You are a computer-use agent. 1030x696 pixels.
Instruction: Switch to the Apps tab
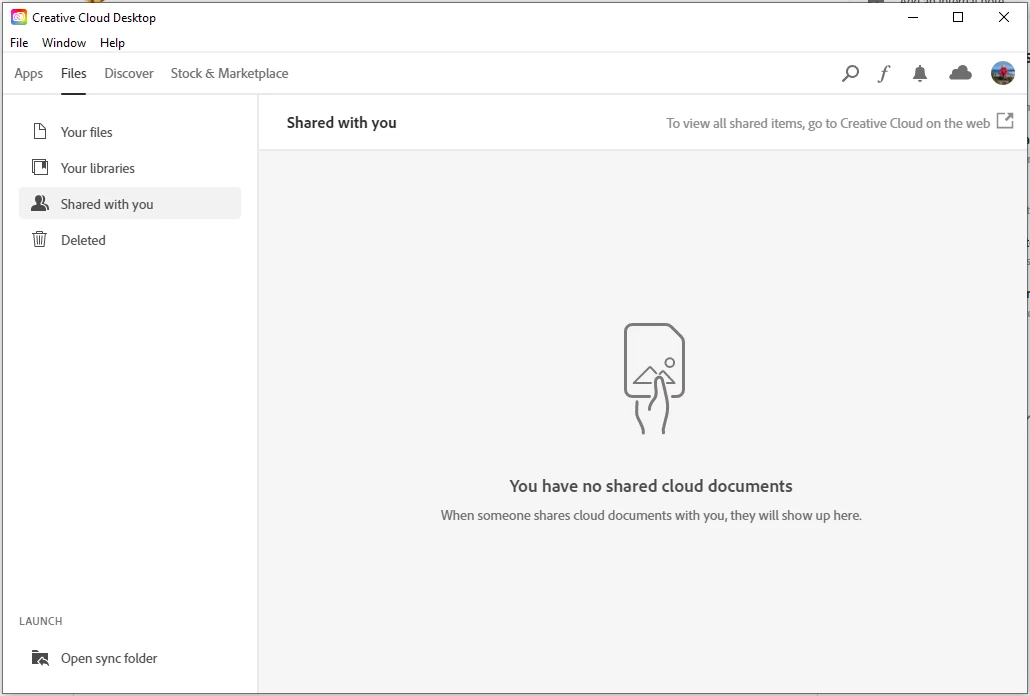point(29,74)
